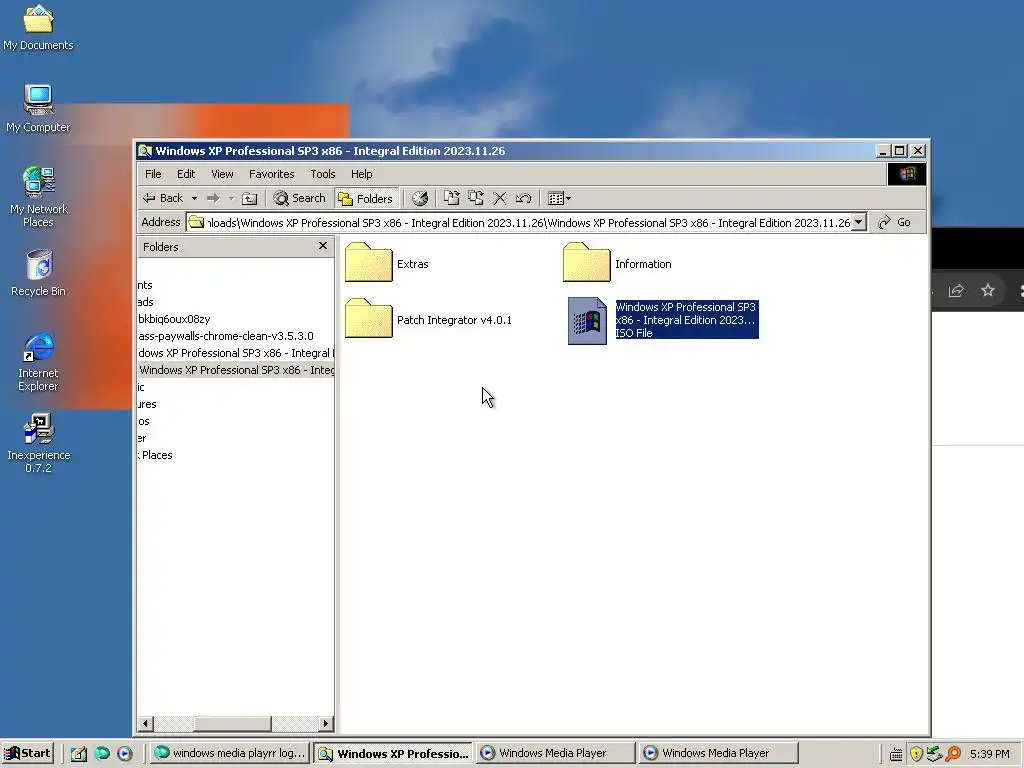Click the share icon in background browser

click(x=956, y=291)
